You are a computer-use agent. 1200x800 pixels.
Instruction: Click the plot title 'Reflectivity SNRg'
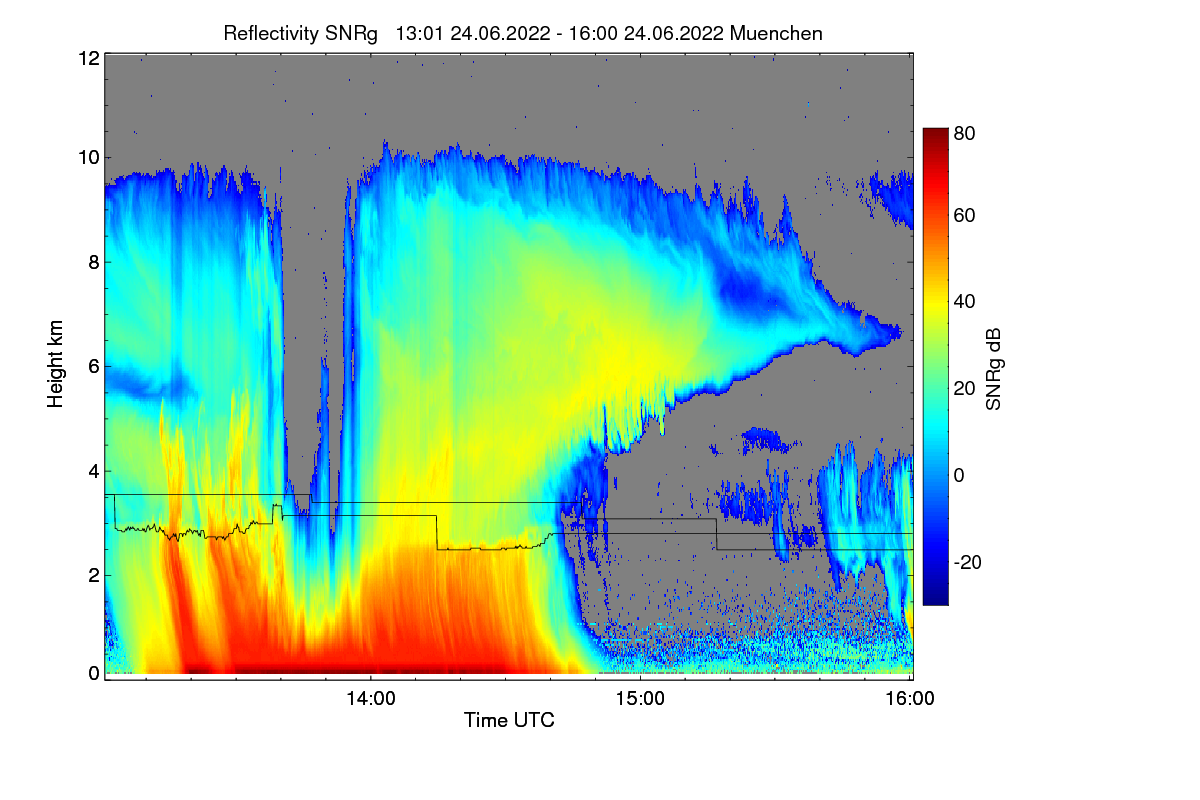(300, 33)
